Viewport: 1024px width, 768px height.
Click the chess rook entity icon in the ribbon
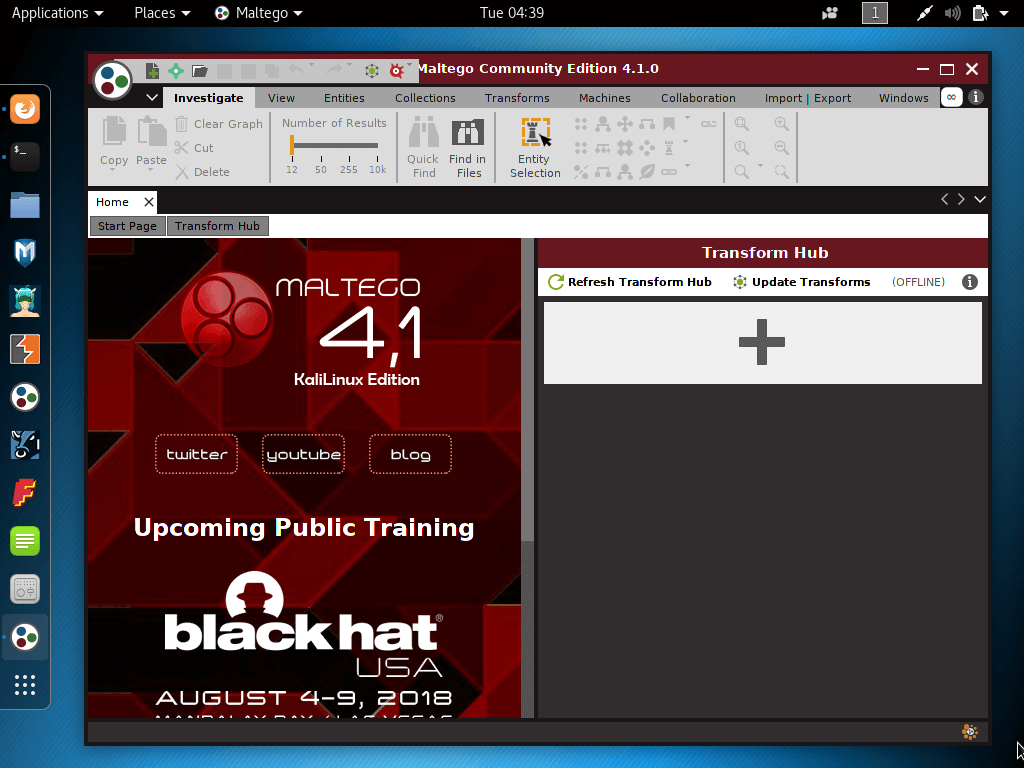(669, 148)
